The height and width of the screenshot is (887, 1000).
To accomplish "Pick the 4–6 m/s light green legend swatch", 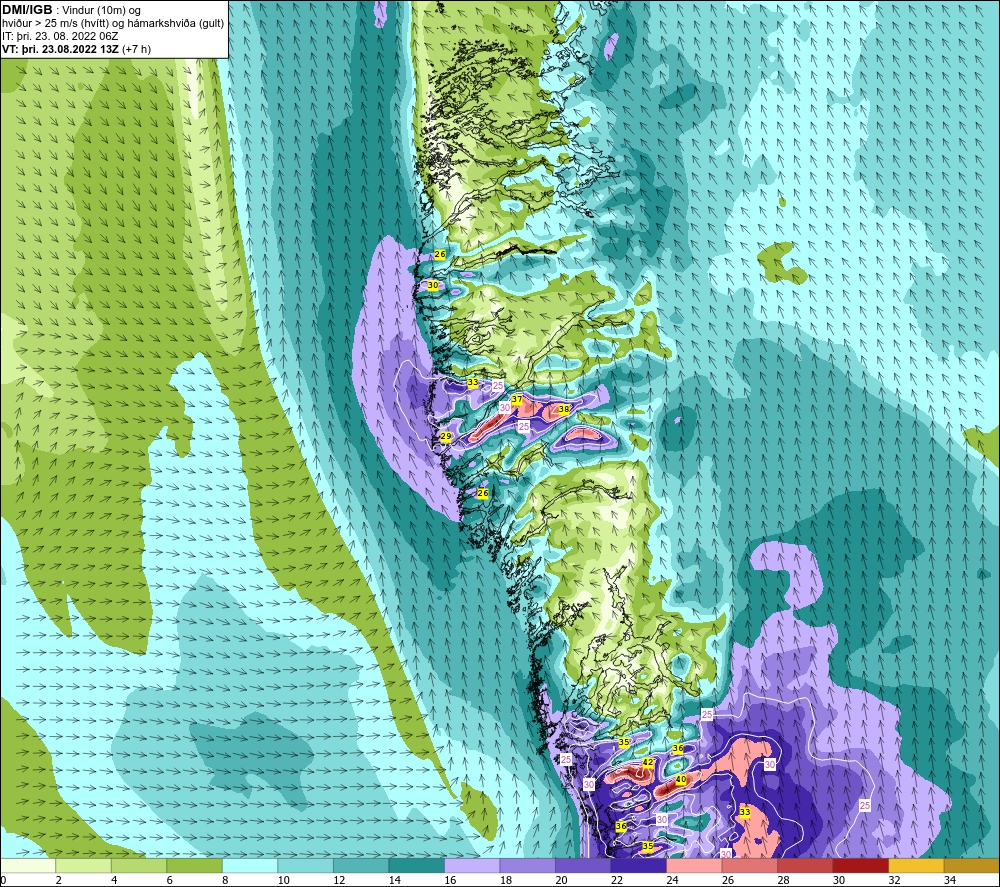I will click(x=139, y=865).
